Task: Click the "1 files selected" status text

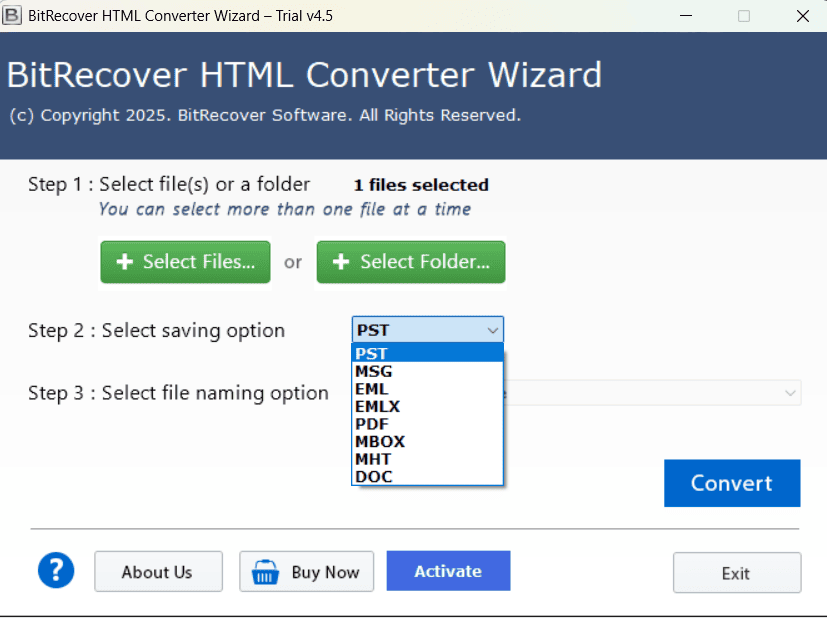Action: point(421,185)
